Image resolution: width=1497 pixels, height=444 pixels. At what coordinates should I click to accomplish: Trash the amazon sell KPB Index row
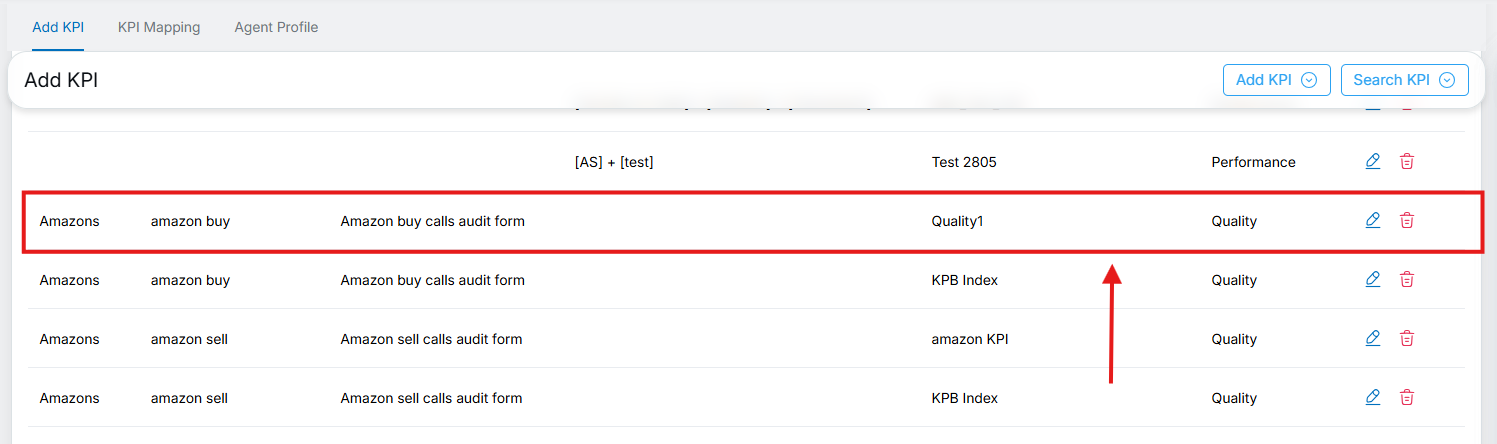coord(1406,397)
